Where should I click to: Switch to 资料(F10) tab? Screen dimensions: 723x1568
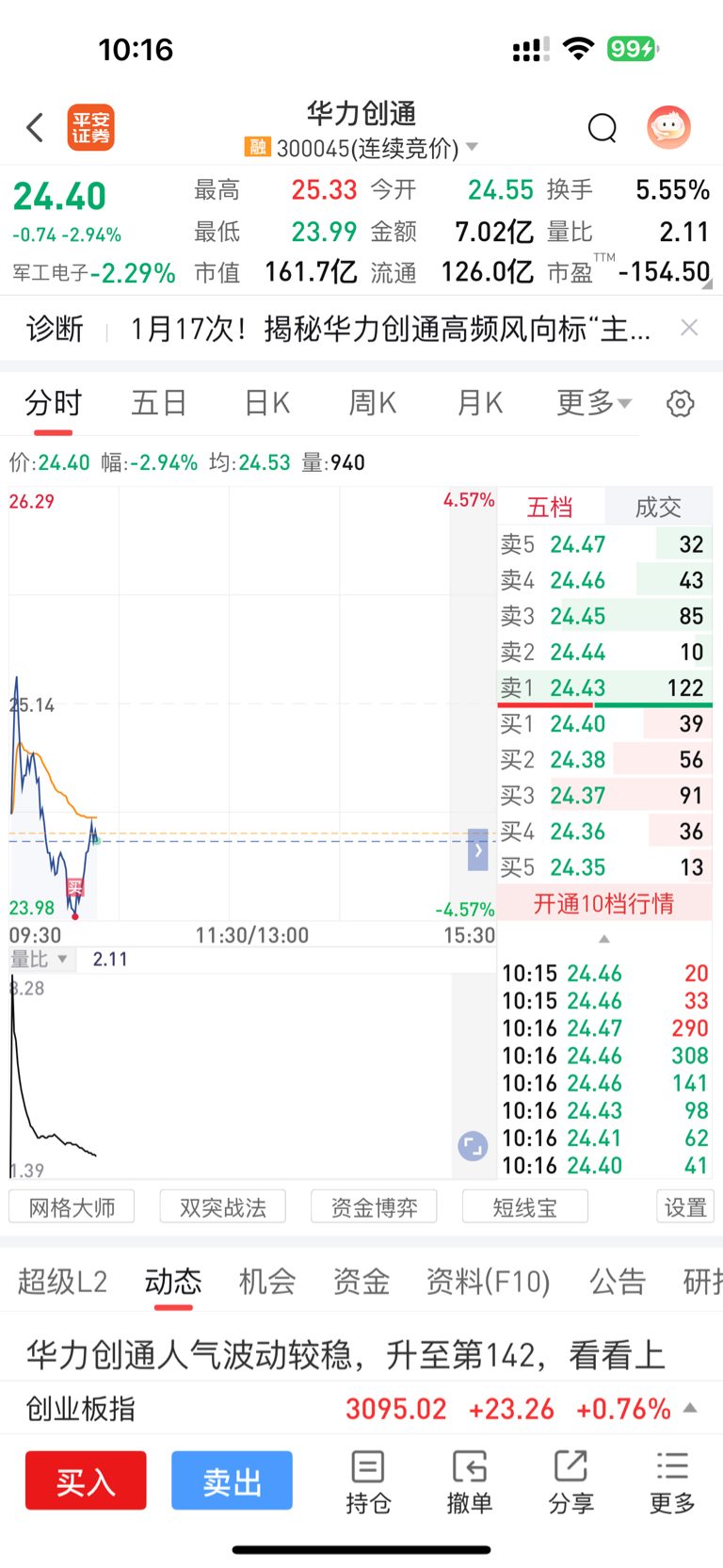pyautogui.click(x=488, y=1282)
